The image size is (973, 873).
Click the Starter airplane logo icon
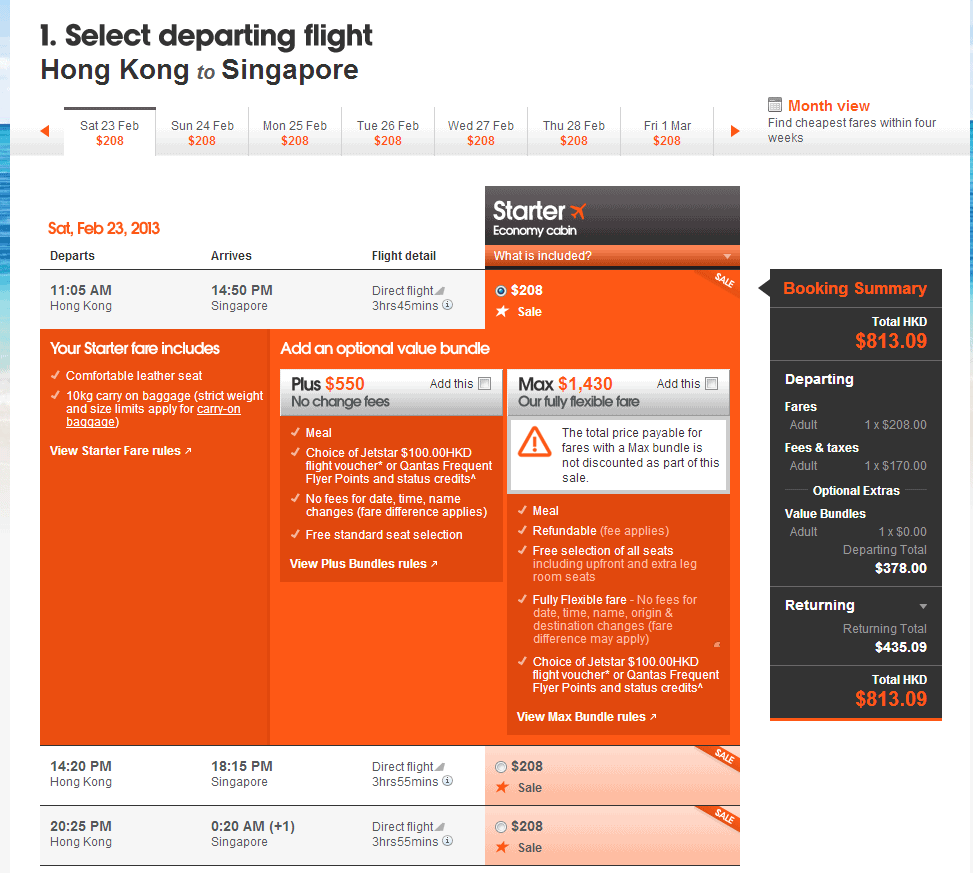pyautogui.click(x=576, y=211)
